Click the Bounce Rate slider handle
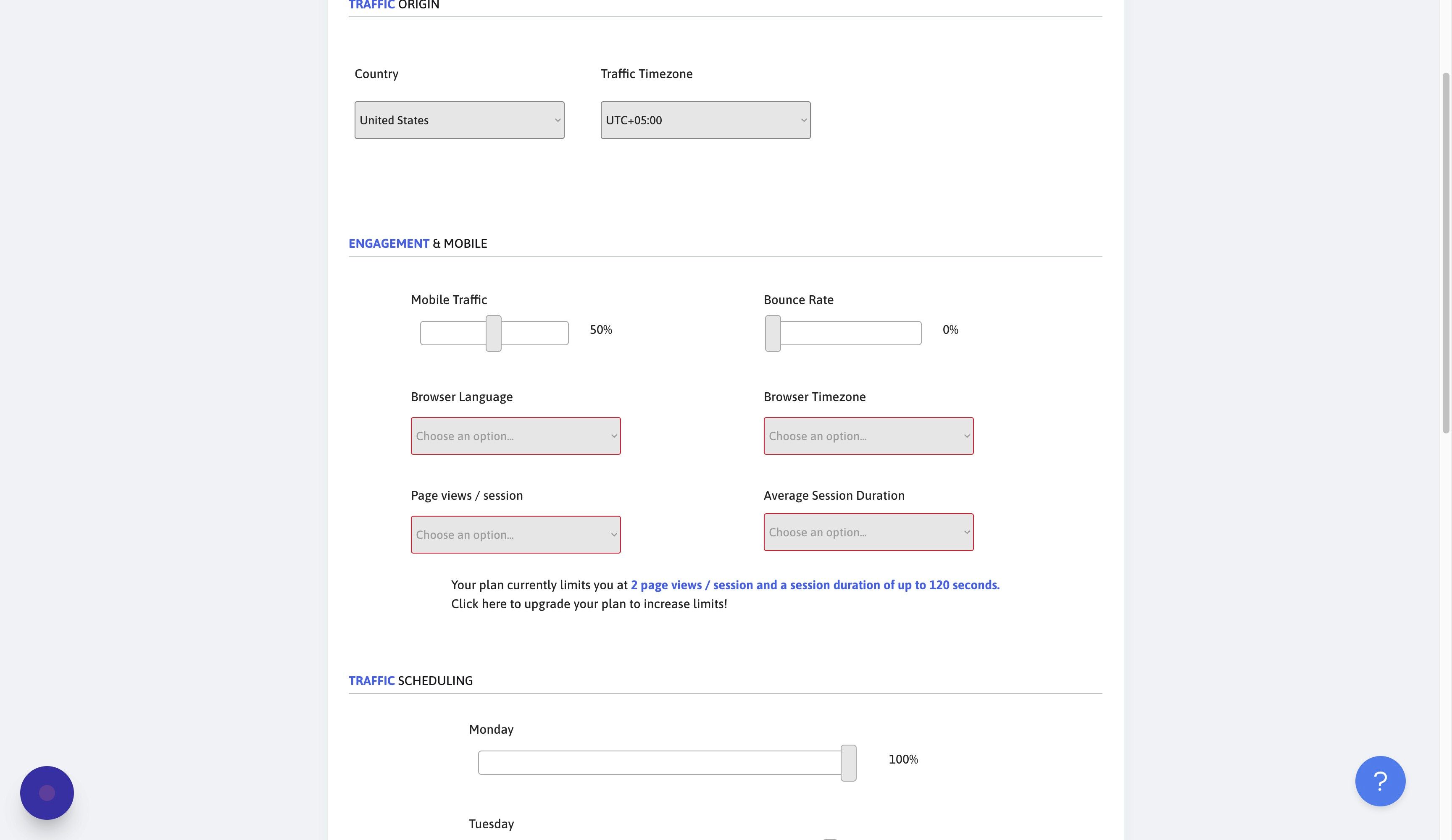The image size is (1452, 840). pos(773,333)
